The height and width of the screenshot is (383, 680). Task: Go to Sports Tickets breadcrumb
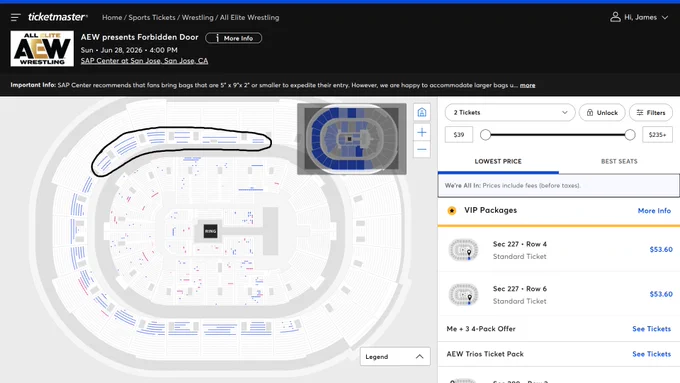[152, 17]
